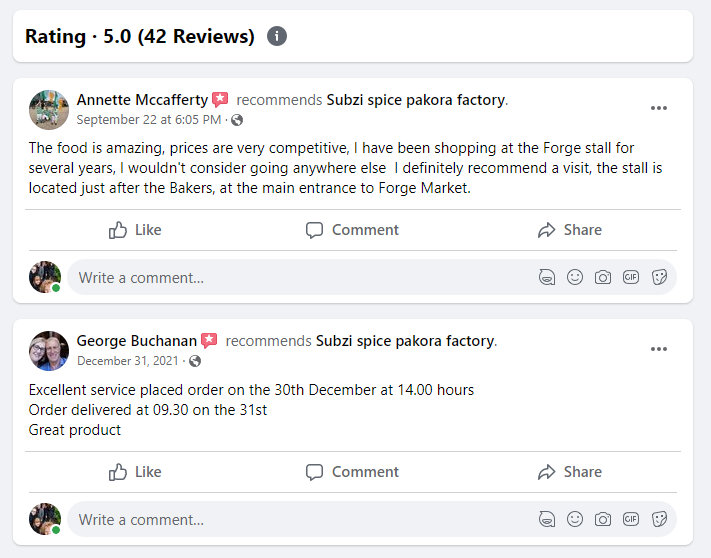Insert GIF in comment on Annette's review
This screenshot has width=711, height=558.
[x=631, y=277]
